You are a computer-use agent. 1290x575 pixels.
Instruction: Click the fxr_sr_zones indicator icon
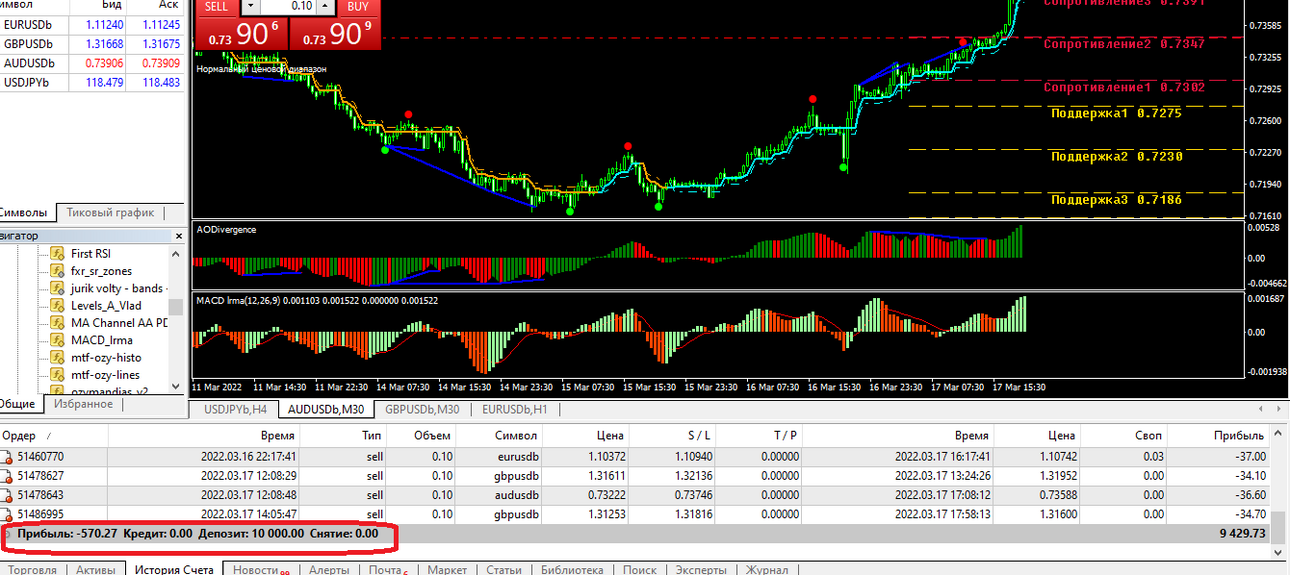[57, 271]
